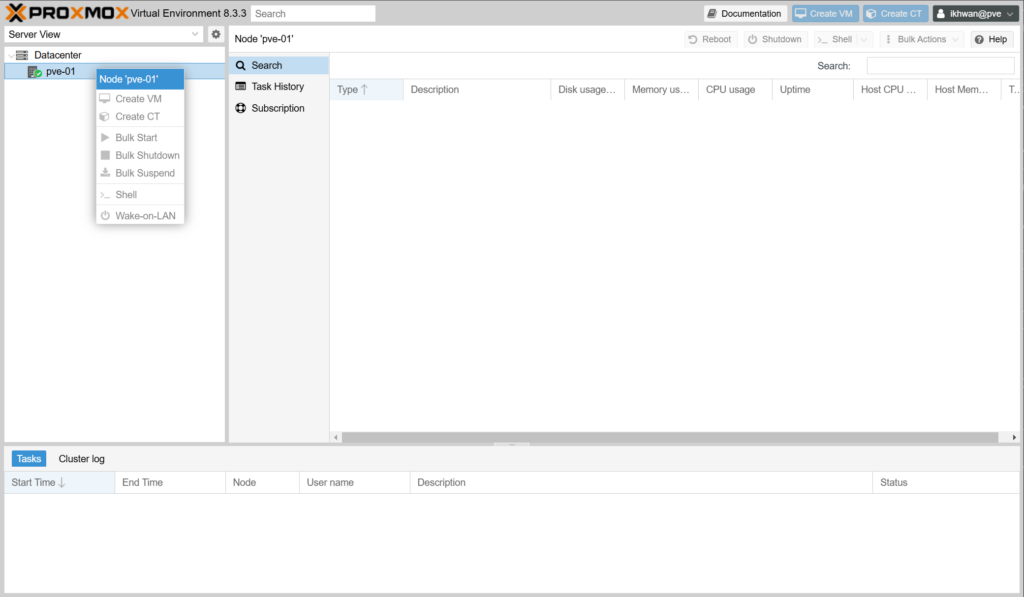1024x597 pixels.
Task: Click the pve-01 node server icon
Action: pos(34,72)
